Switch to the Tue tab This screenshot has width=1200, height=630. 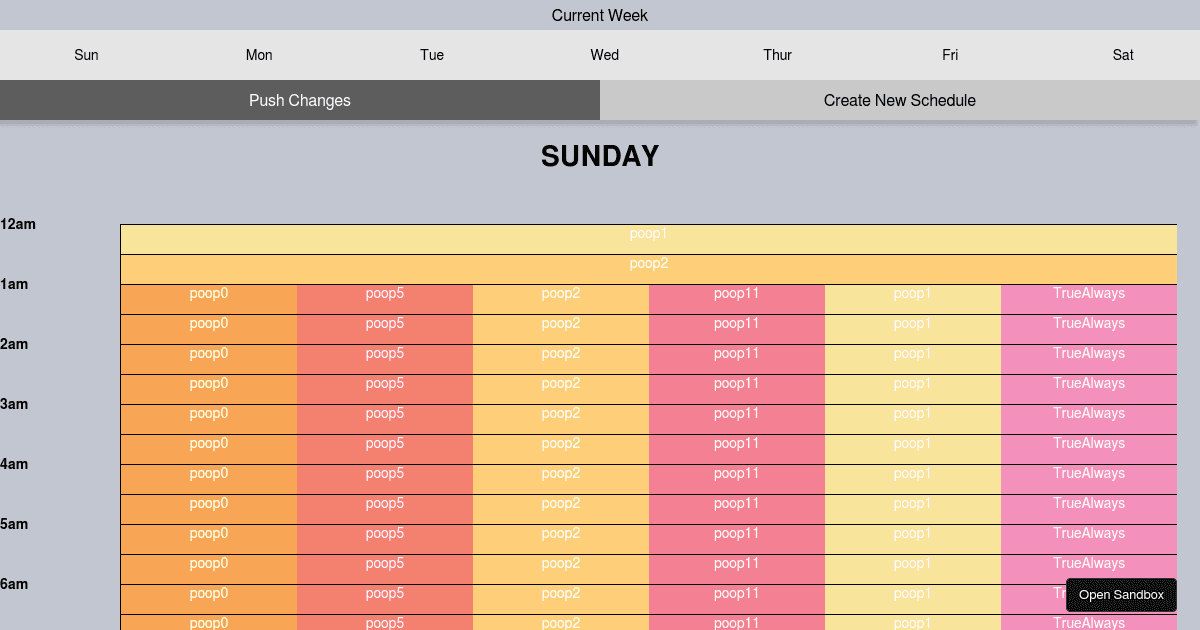432,55
